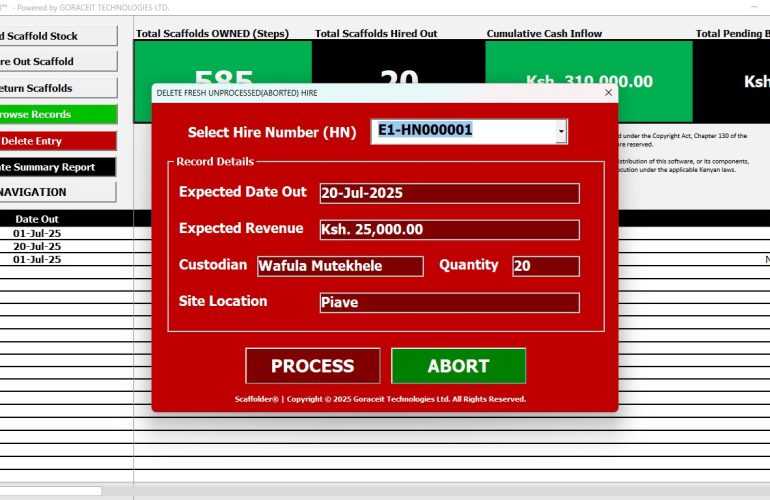Click the Site Location field showing Piave
The width and height of the screenshot is (770, 500).
[x=449, y=302]
